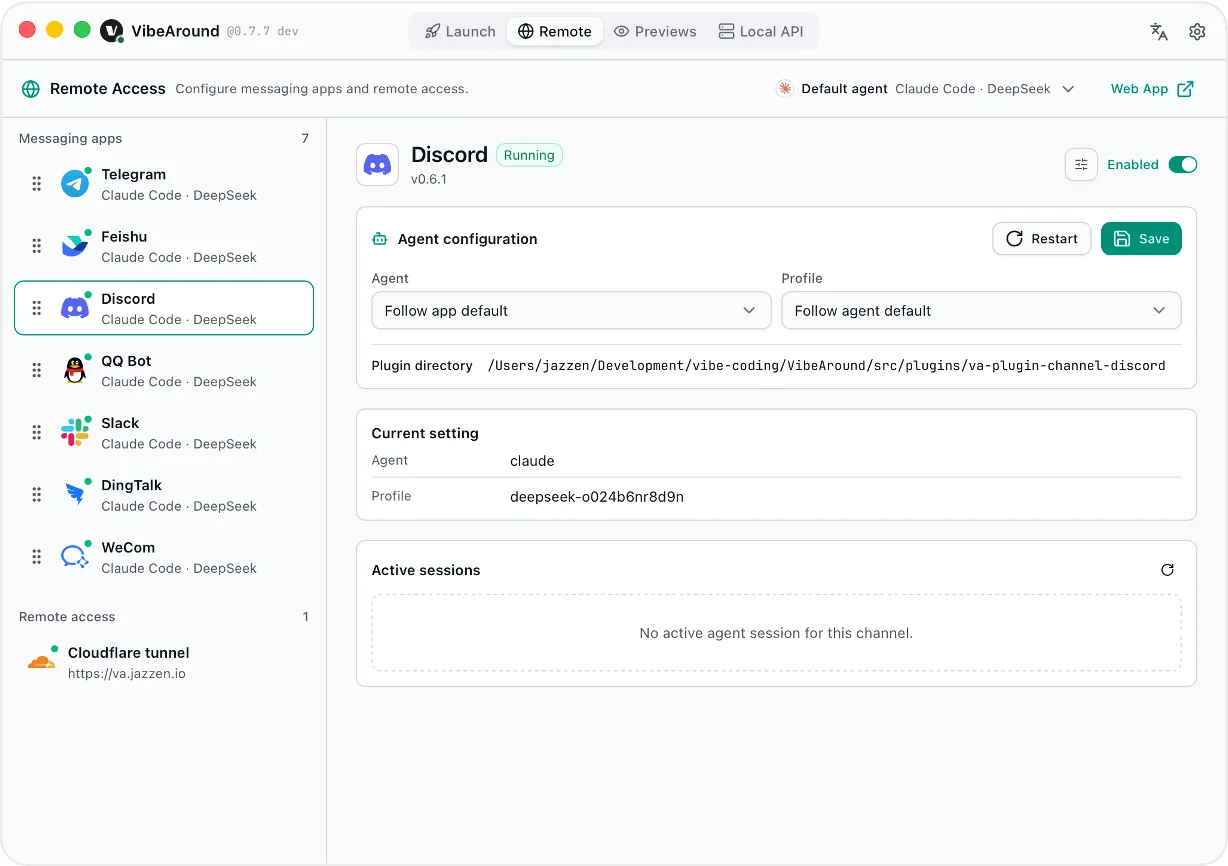
Task: Click the Discord row drag handle
Action: click(36, 308)
